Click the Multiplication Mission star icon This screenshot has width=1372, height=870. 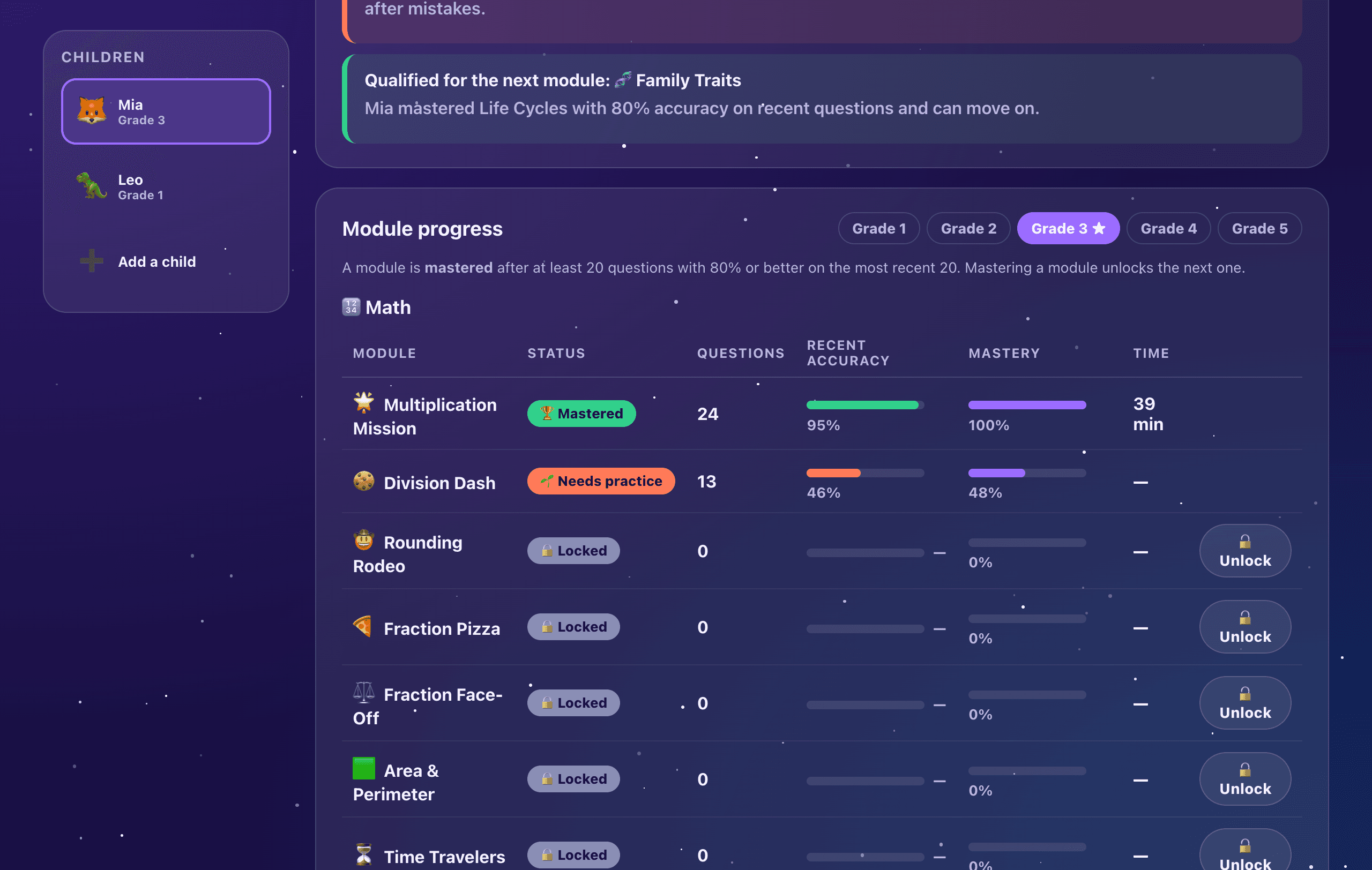(363, 402)
